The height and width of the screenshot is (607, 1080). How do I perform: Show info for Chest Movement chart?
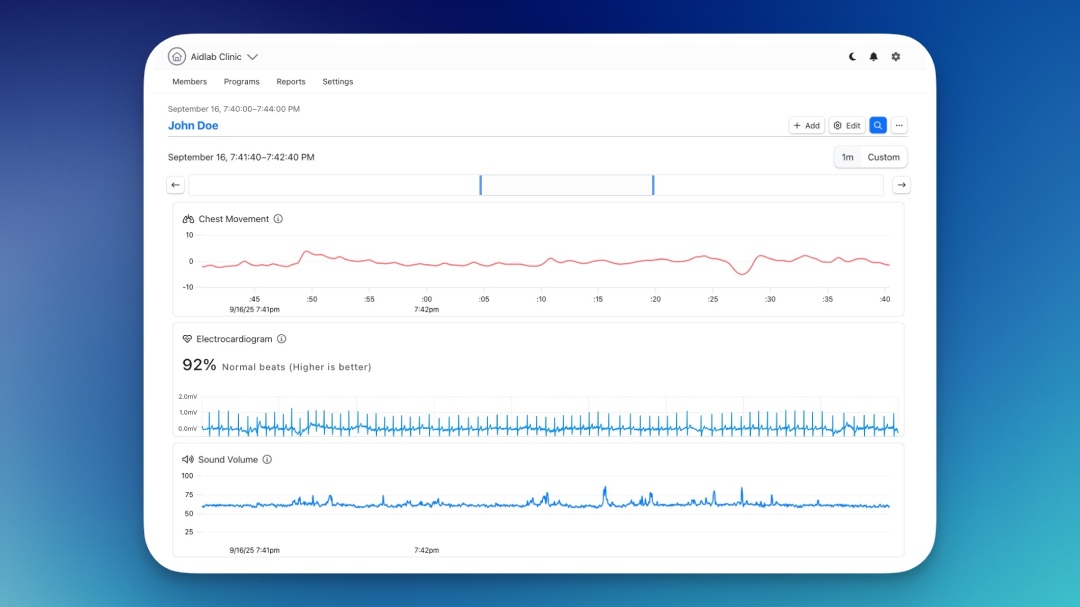pyautogui.click(x=278, y=219)
